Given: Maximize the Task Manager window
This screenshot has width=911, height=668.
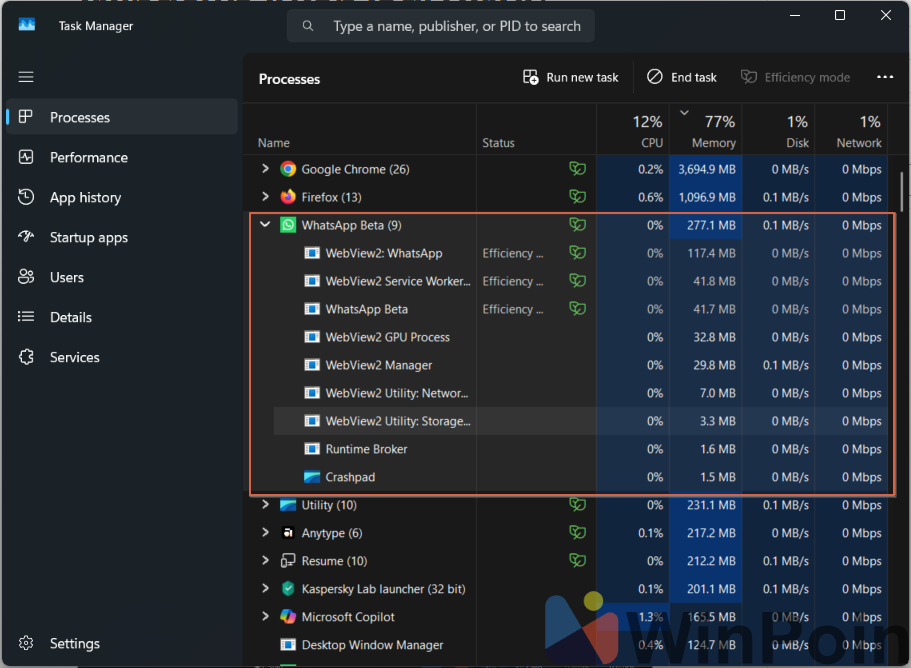Looking at the screenshot, I should pyautogui.click(x=840, y=15).
